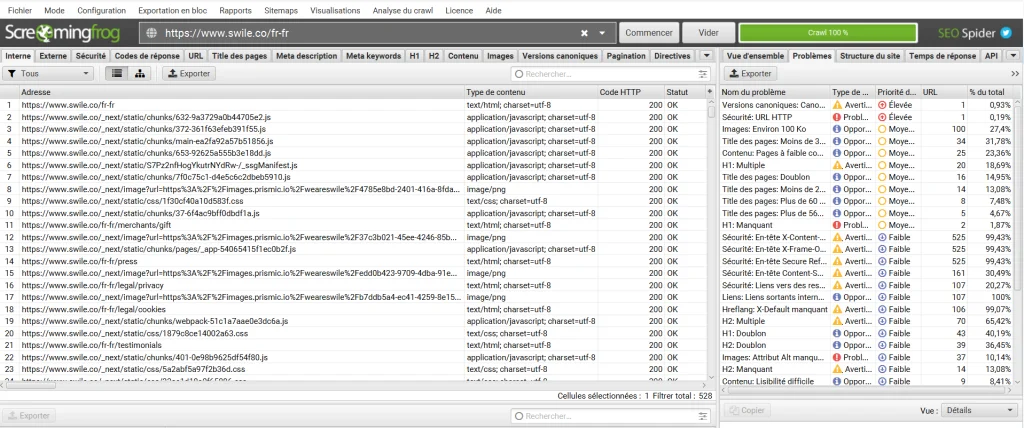Click the Vider button
Image resolution: width=1024 pixels, height=428 pixels.
(x=708, y=33)
